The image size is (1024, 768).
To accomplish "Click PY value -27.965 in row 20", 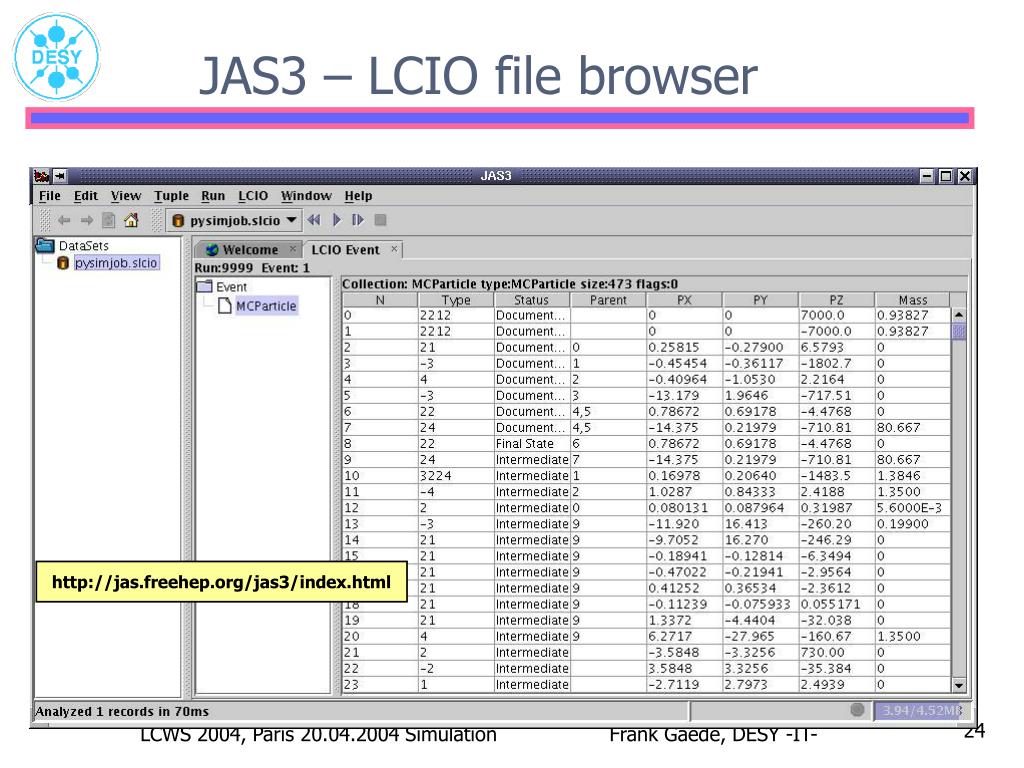I will pyautogui.click(x=760, y=636).
